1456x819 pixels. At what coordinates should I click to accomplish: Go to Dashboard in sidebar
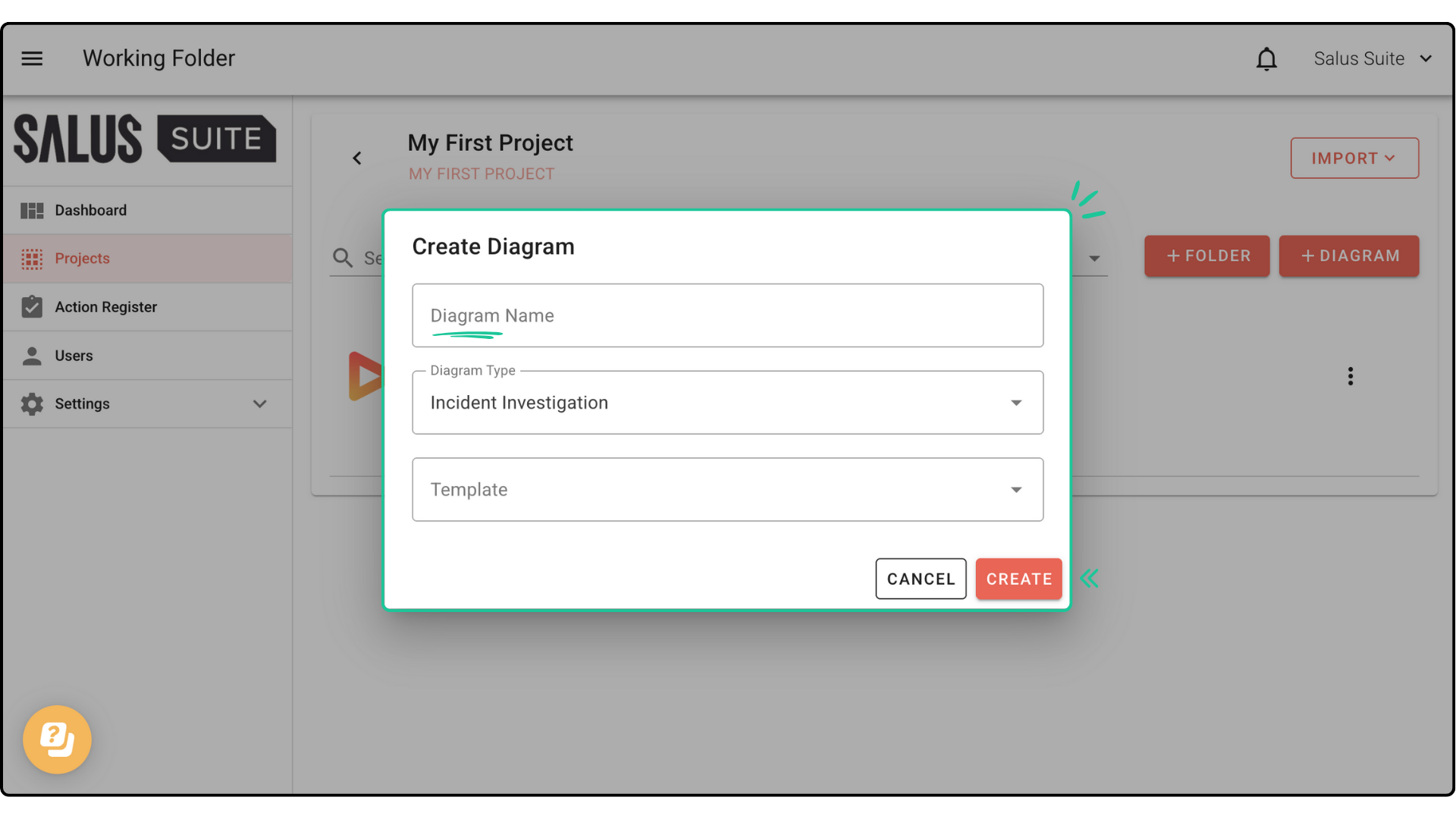(90, 210)
